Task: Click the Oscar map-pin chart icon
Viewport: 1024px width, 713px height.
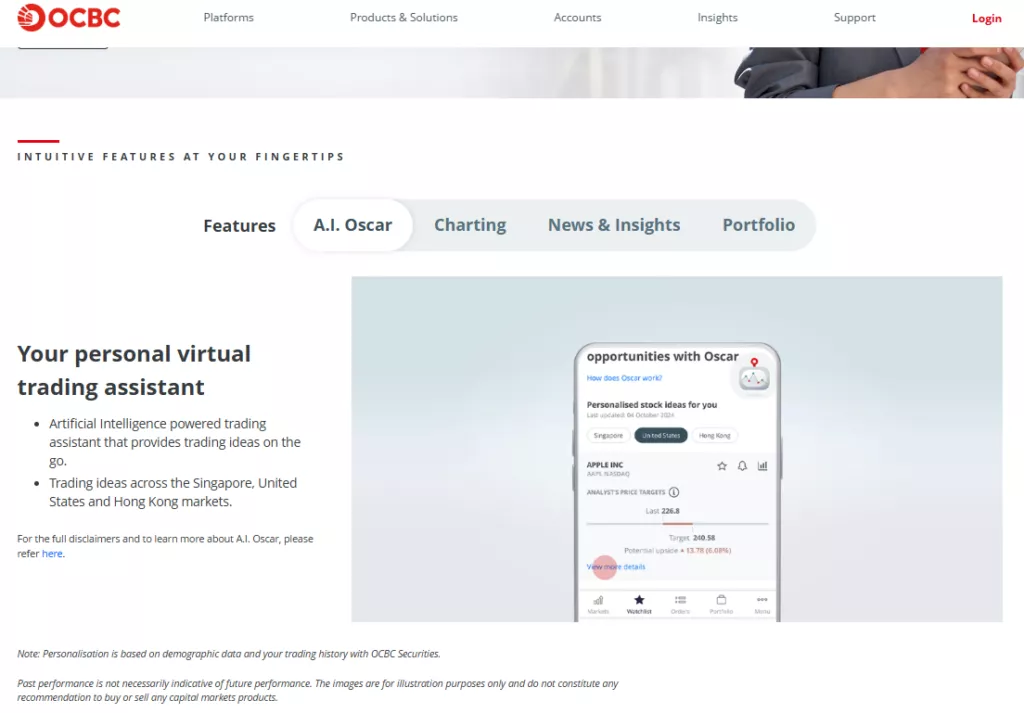Action: 754,375
